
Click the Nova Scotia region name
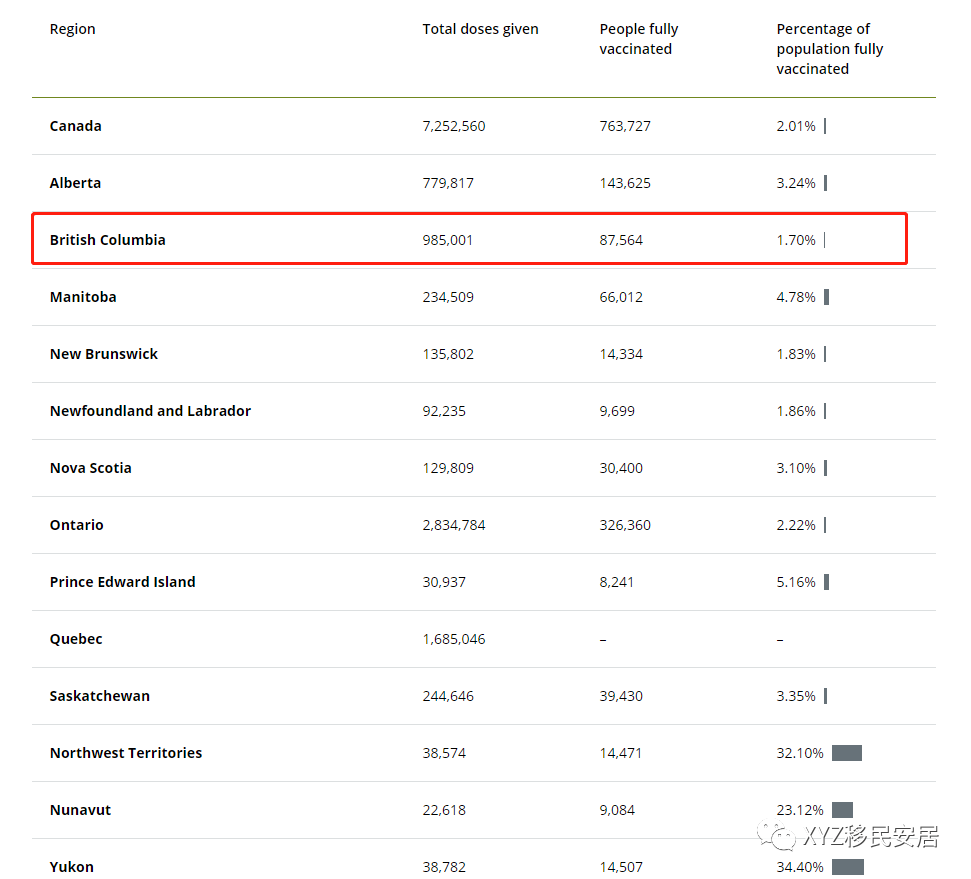(91, 468)
